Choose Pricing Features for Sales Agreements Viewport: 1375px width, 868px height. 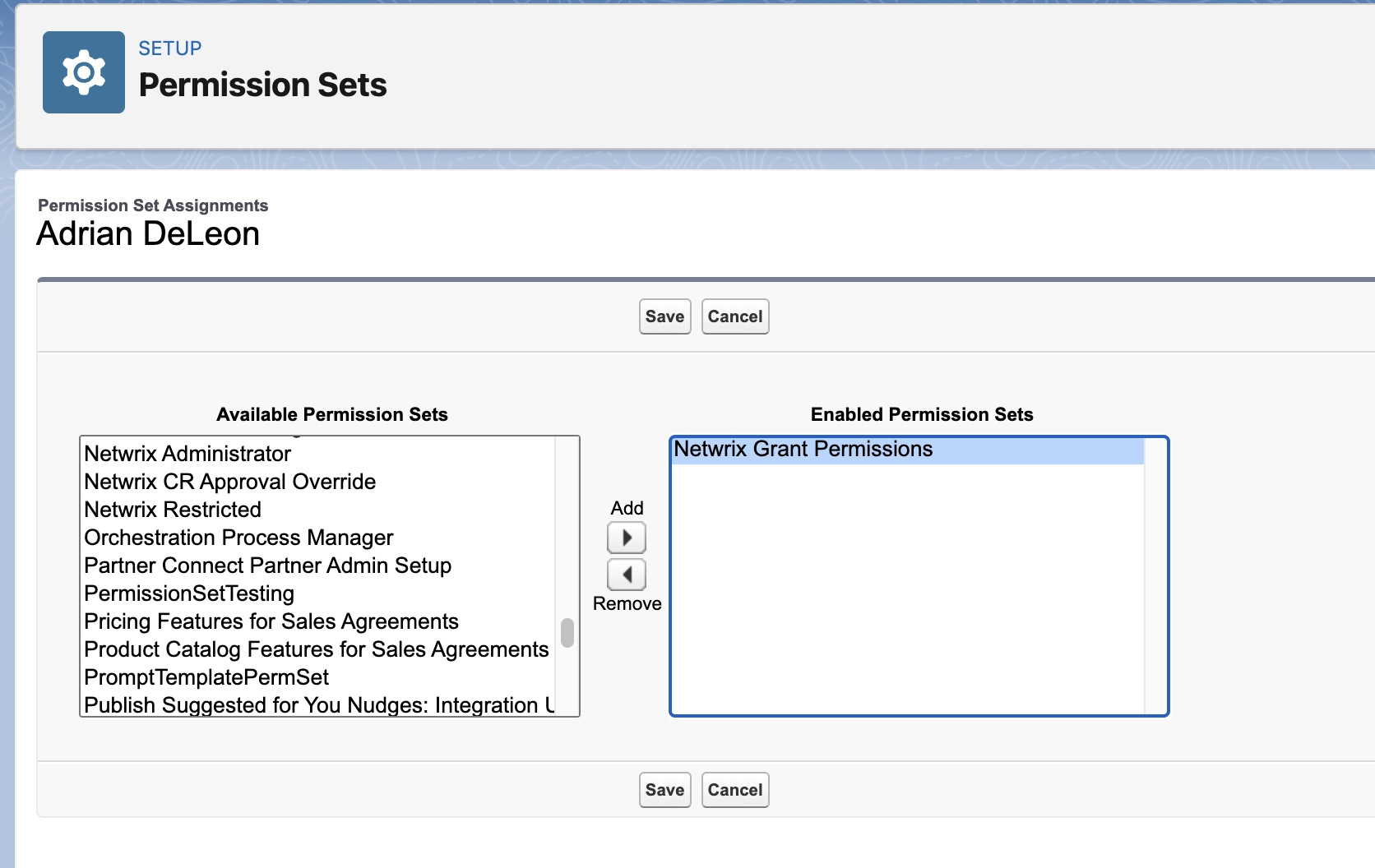coord(271,621)
